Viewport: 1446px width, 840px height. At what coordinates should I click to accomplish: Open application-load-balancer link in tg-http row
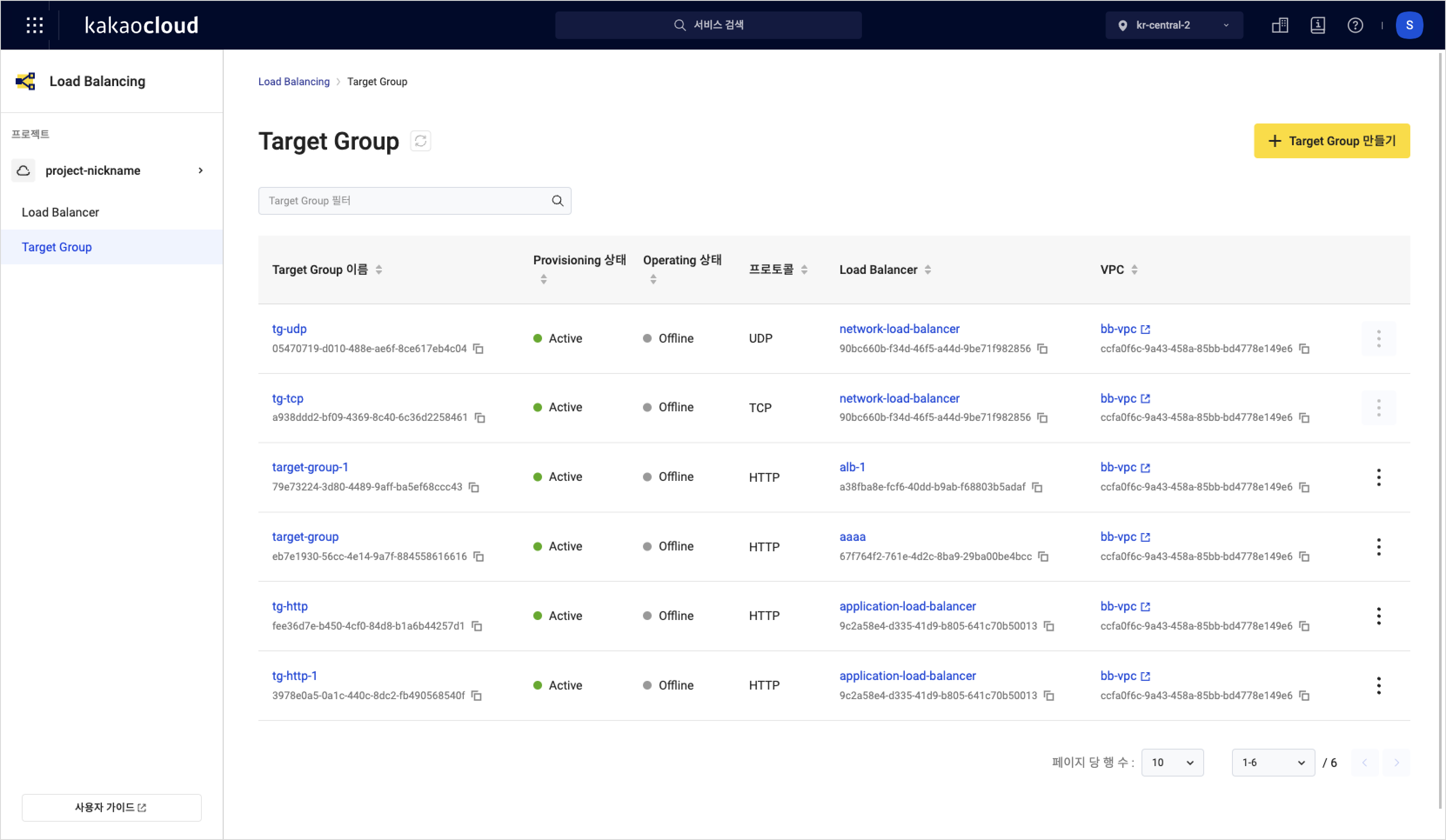coord(907,606)
